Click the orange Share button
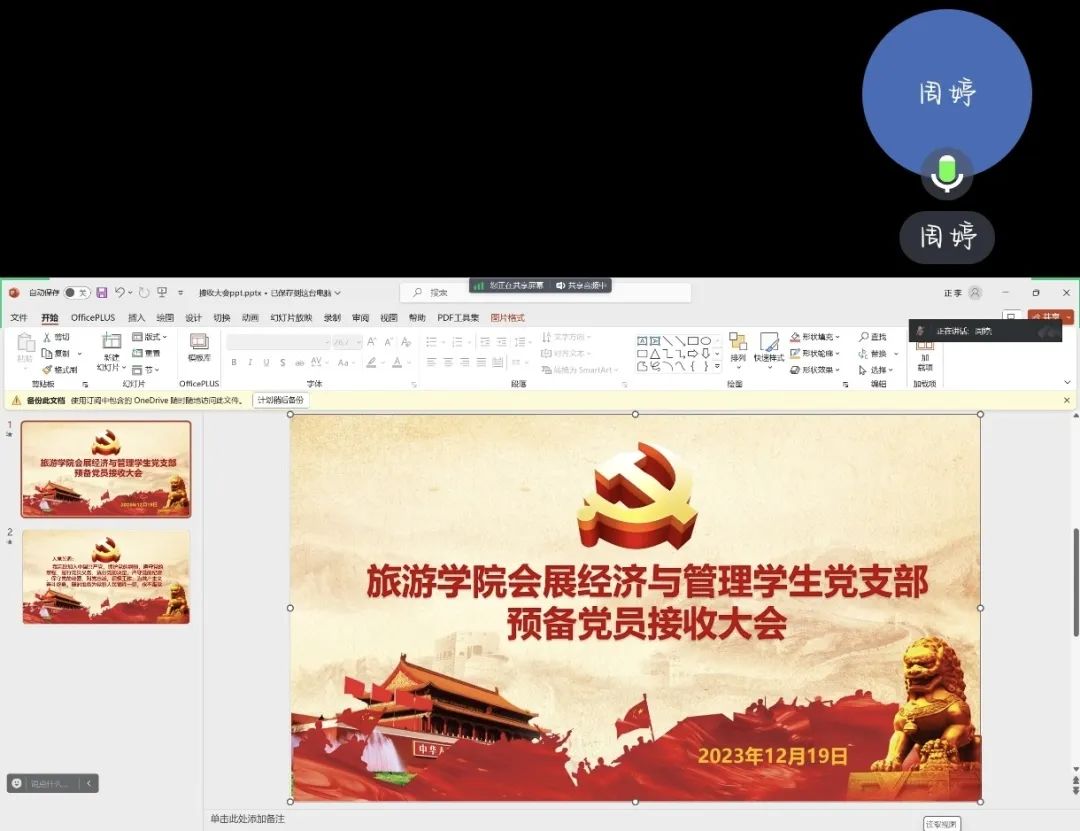The width and height of the screenshot is (1080, 831). (1050, 317)
